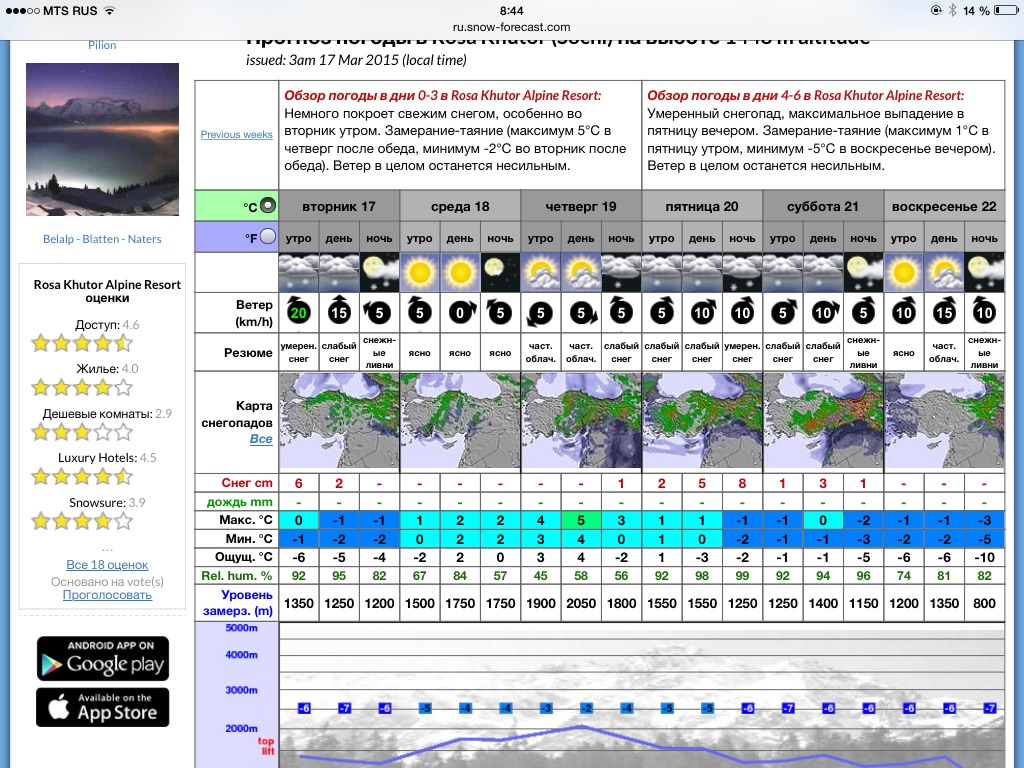1024x768 pixels.
Task: Click the Снег cm row label
Action: [247, 483]
